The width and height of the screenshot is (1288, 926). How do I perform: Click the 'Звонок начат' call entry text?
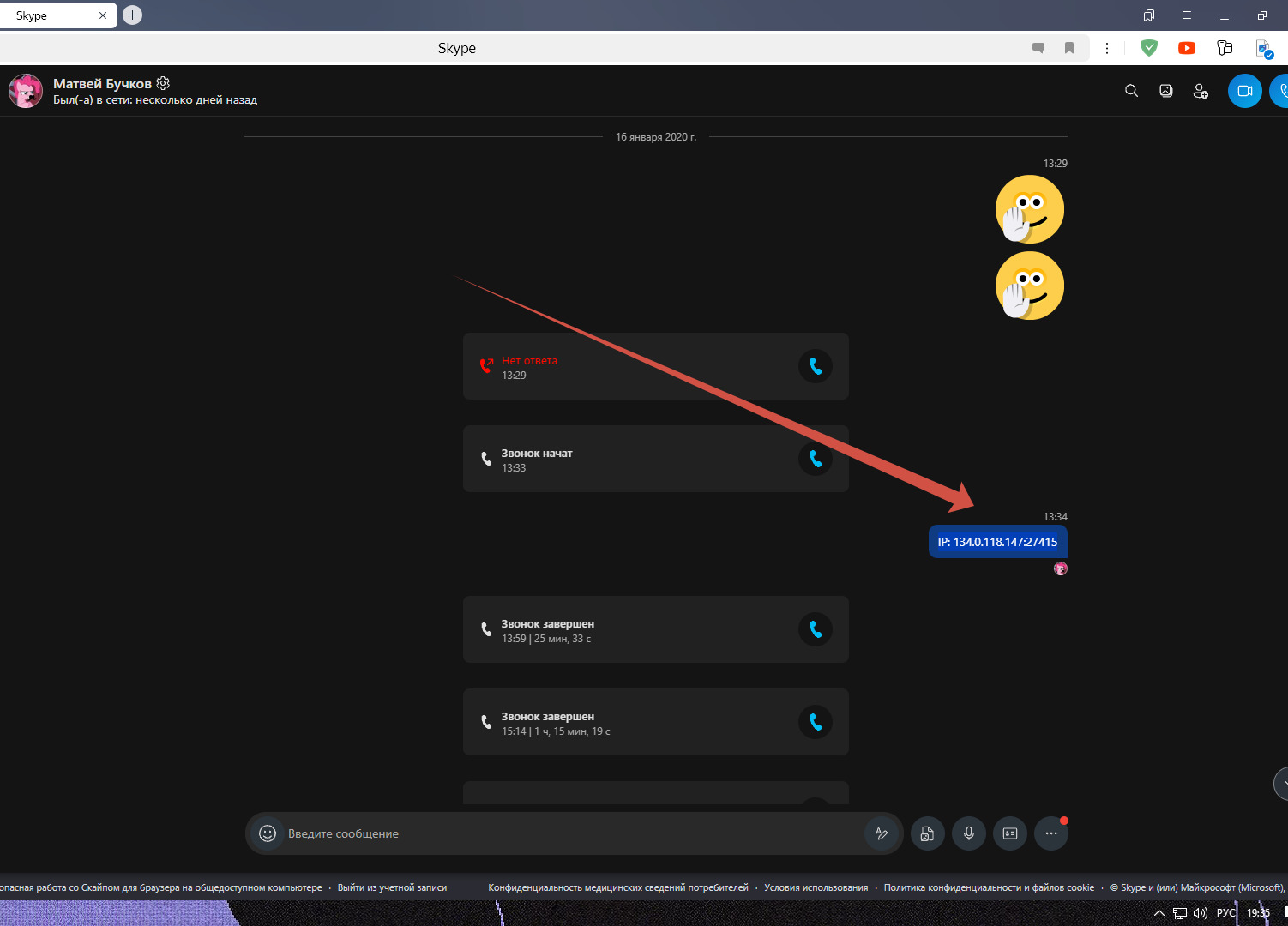pos(537,453)
